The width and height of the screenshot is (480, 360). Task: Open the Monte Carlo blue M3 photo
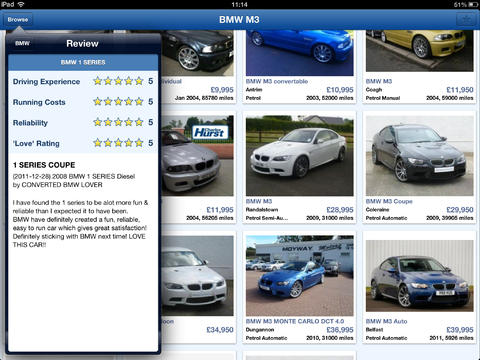click(300, 276)
